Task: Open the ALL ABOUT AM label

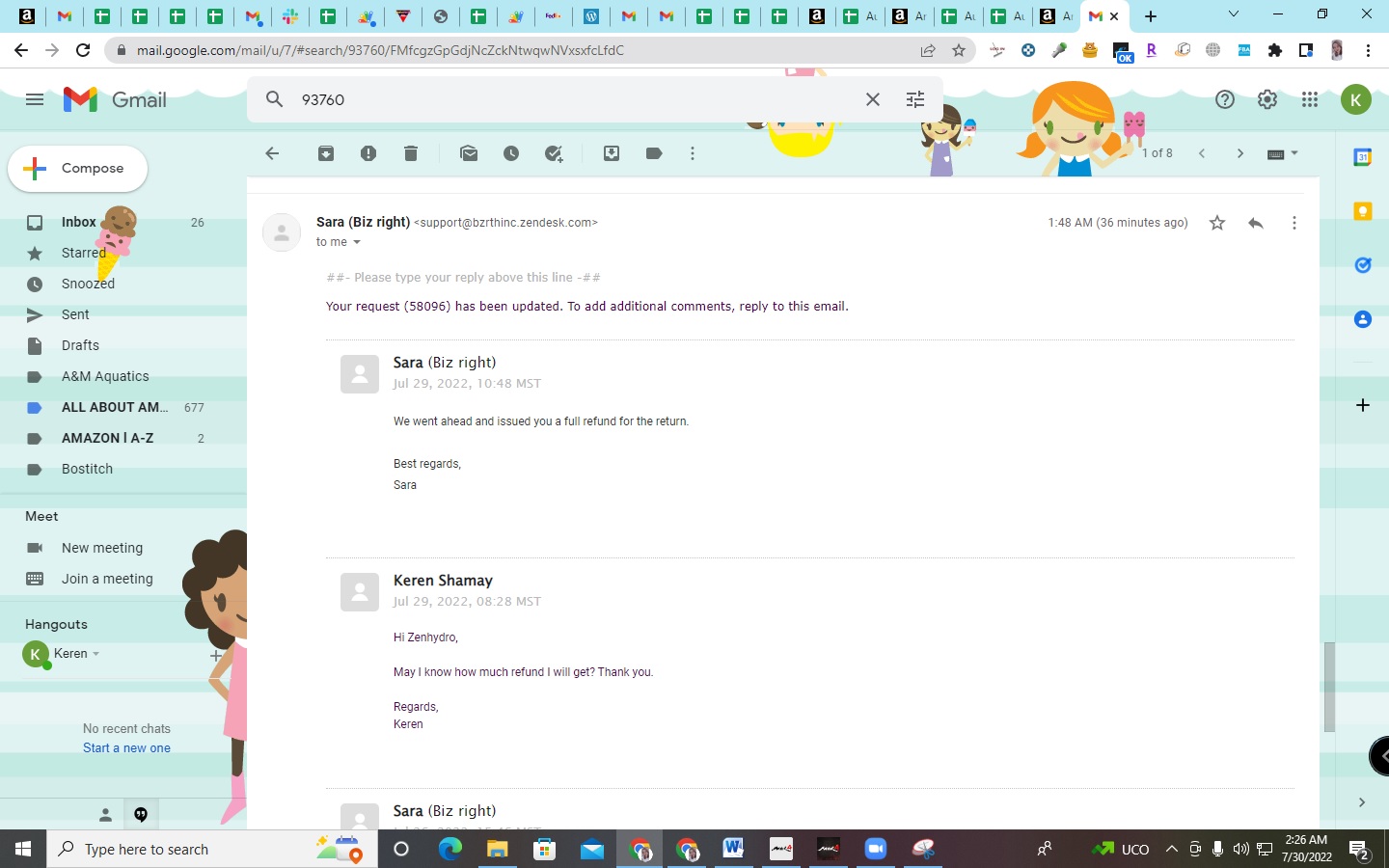Action: pyautogui.click(x=116, y=407)
